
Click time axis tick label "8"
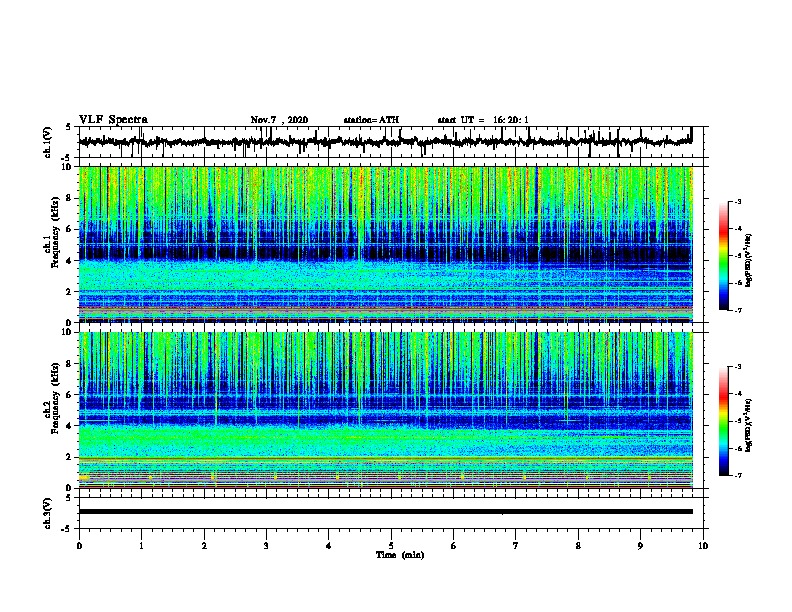tap(578, 546)
